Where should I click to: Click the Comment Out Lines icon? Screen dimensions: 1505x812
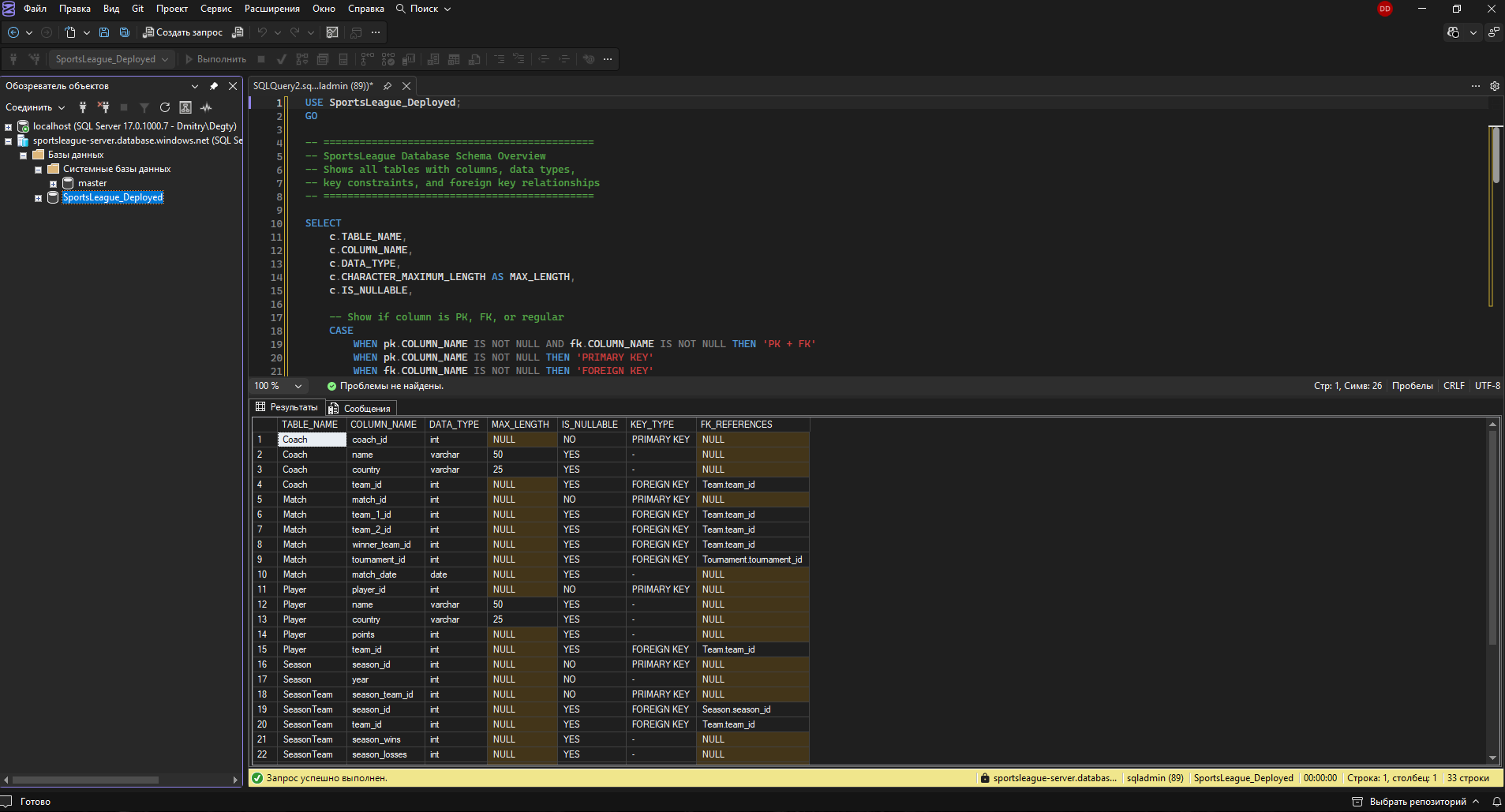pos(499,59)
